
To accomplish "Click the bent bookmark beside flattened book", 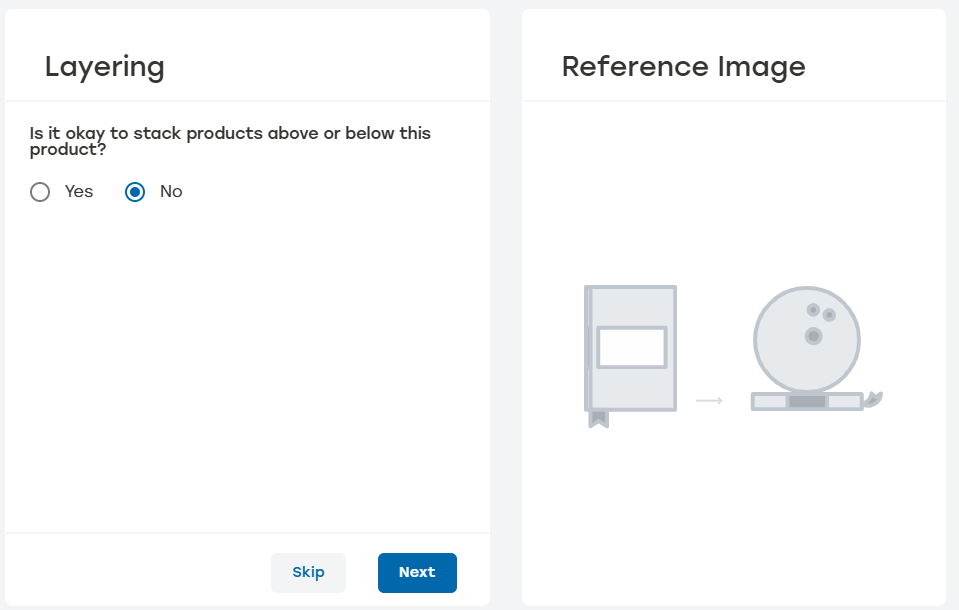I will coord(874,400).
